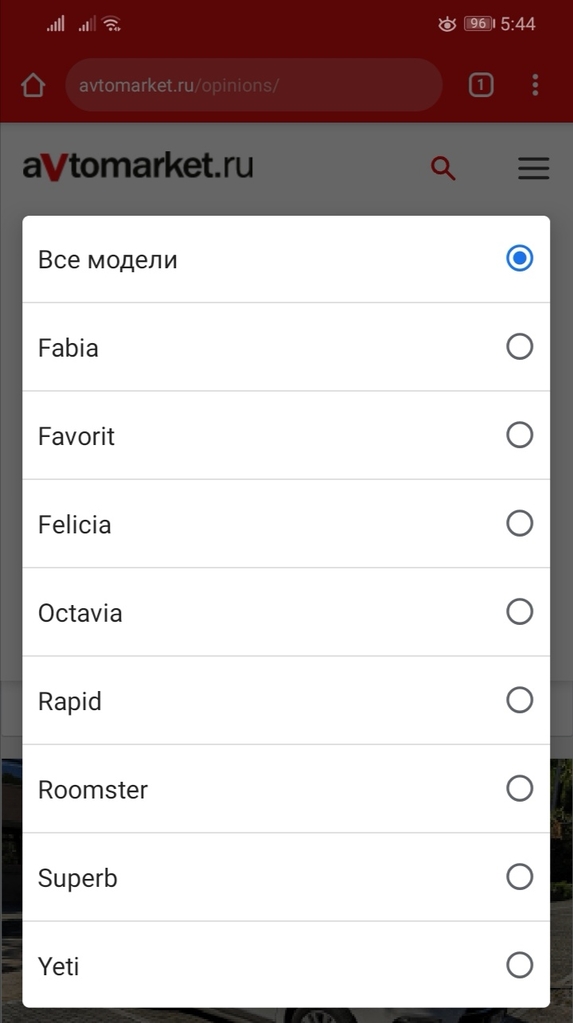573x1023 pixels.
Task: Open the tab switcher showing 1 tab
Action: click(x=480, y=85)
